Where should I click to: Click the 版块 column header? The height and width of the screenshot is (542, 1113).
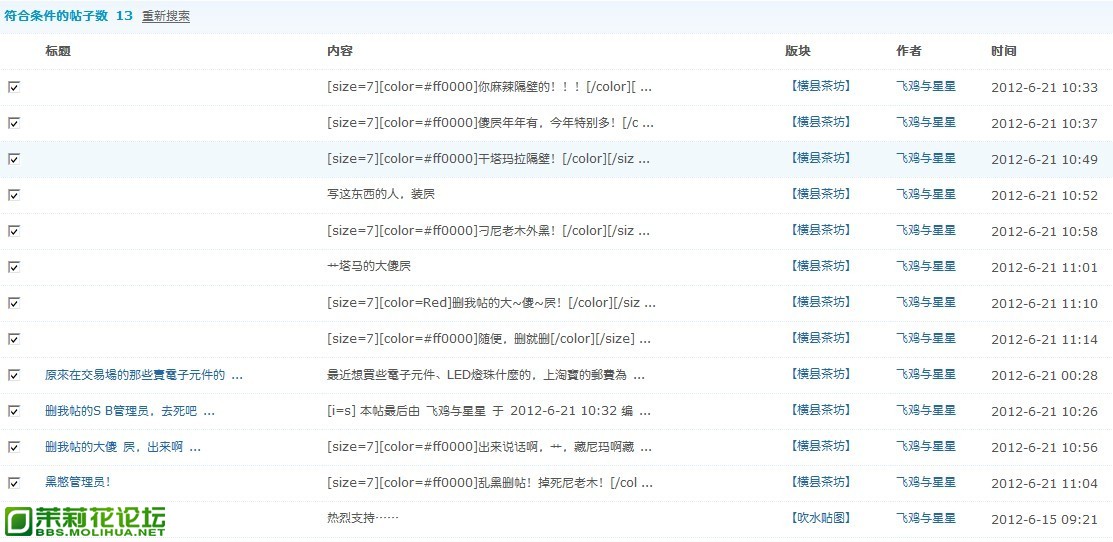pos(798,51)
